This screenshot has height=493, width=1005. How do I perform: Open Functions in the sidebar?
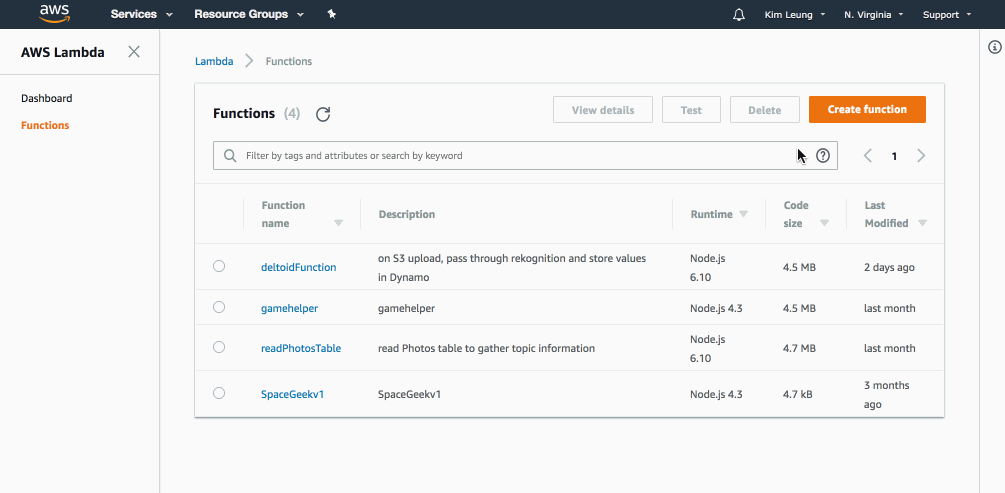(45, 125)
